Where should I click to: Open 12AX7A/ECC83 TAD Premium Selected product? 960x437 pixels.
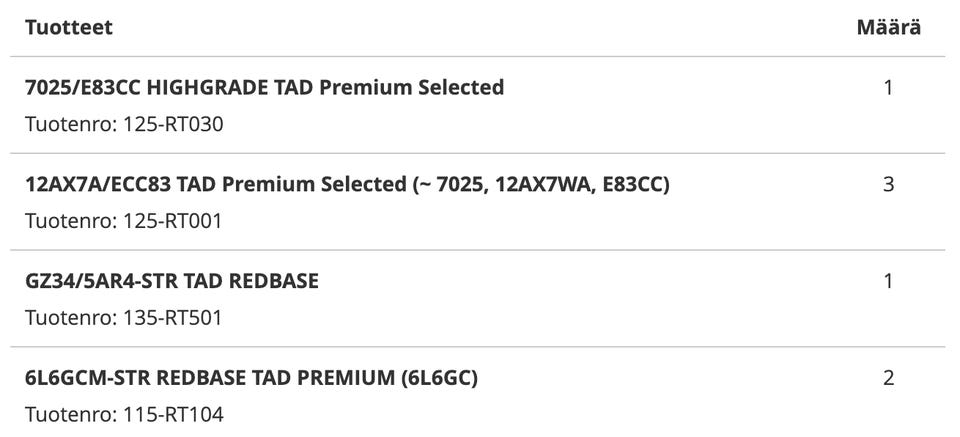[347, 184]
